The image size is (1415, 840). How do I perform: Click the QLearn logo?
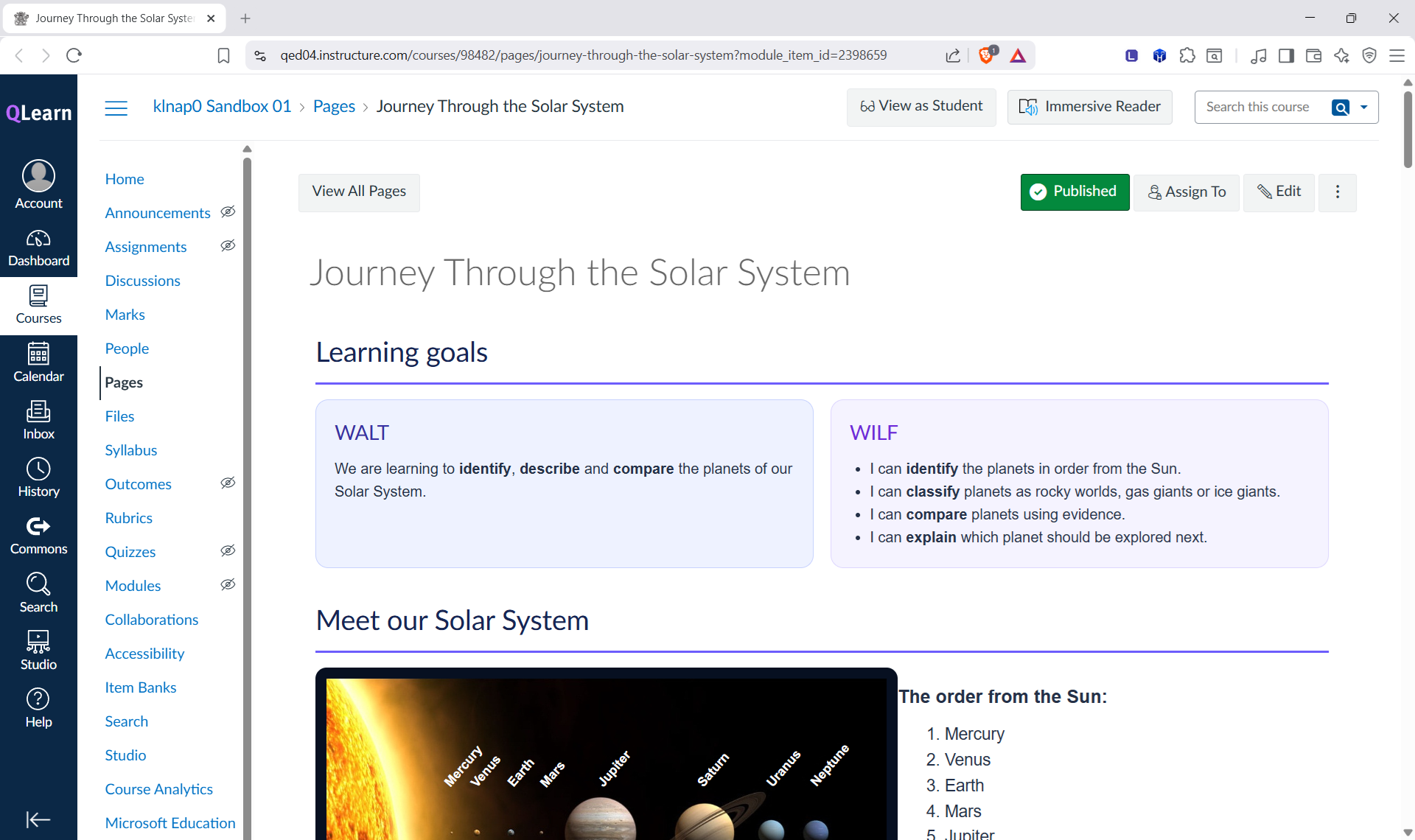pos(38,113)
